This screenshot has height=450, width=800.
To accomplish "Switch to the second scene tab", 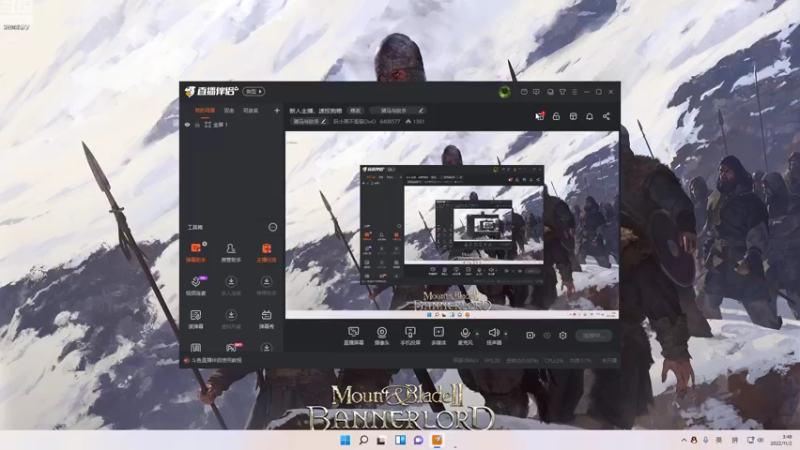I will [229, 110].
